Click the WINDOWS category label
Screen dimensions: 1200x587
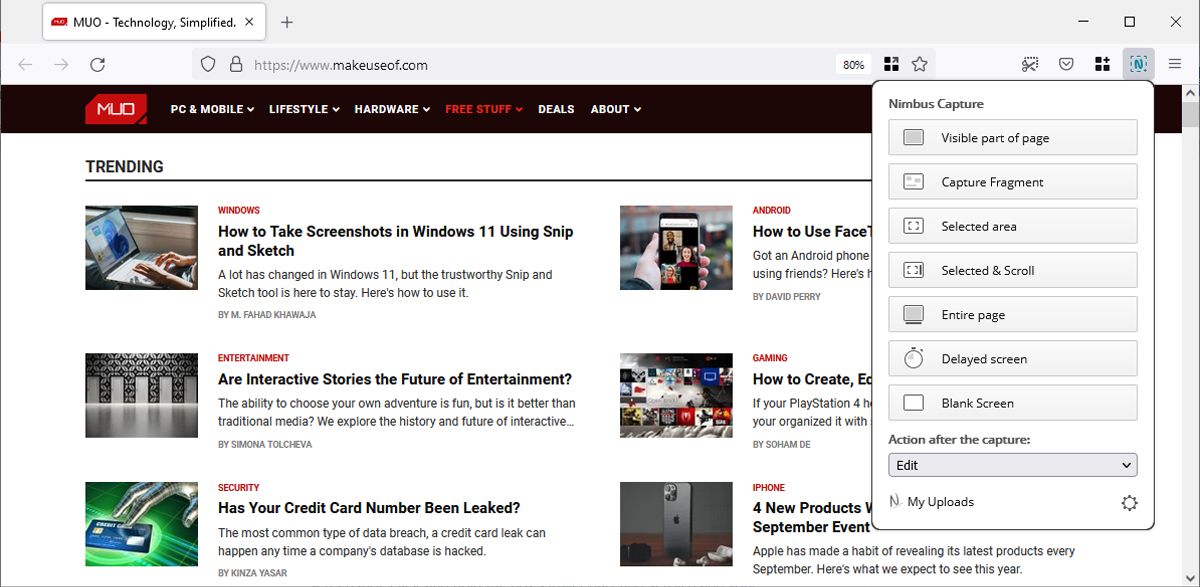point(239,210)
